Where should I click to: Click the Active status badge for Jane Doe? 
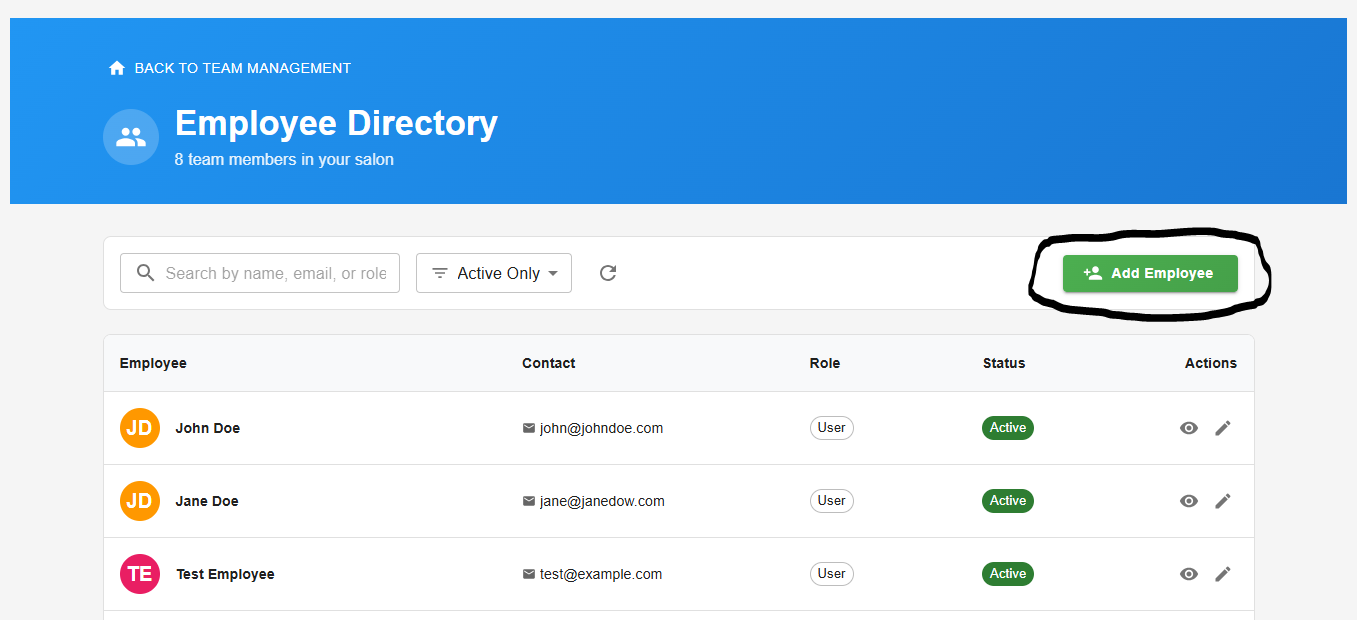pyautogui.click(x=1008, y=501)
